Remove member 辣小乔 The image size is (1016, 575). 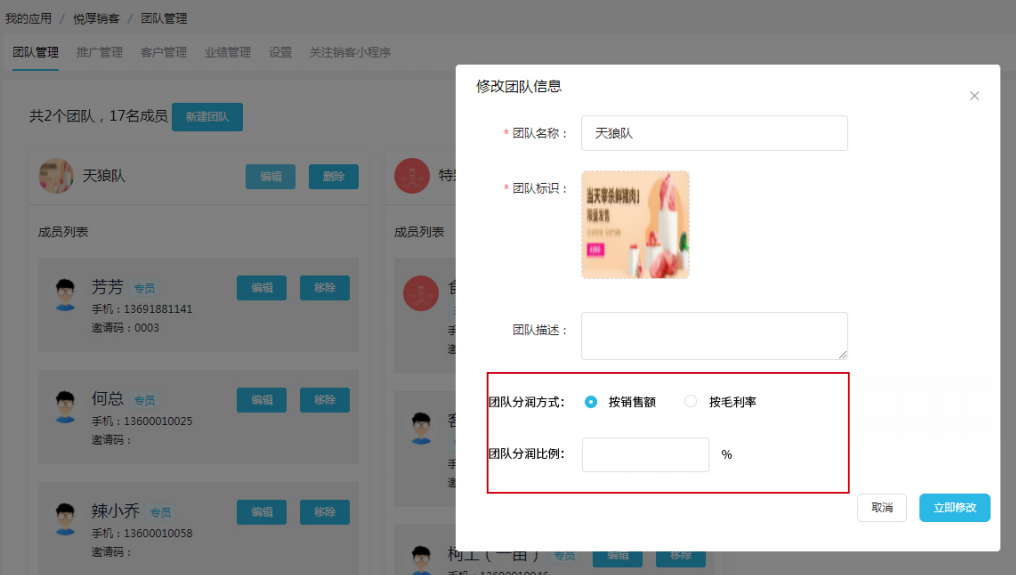[x=325, y=512]
